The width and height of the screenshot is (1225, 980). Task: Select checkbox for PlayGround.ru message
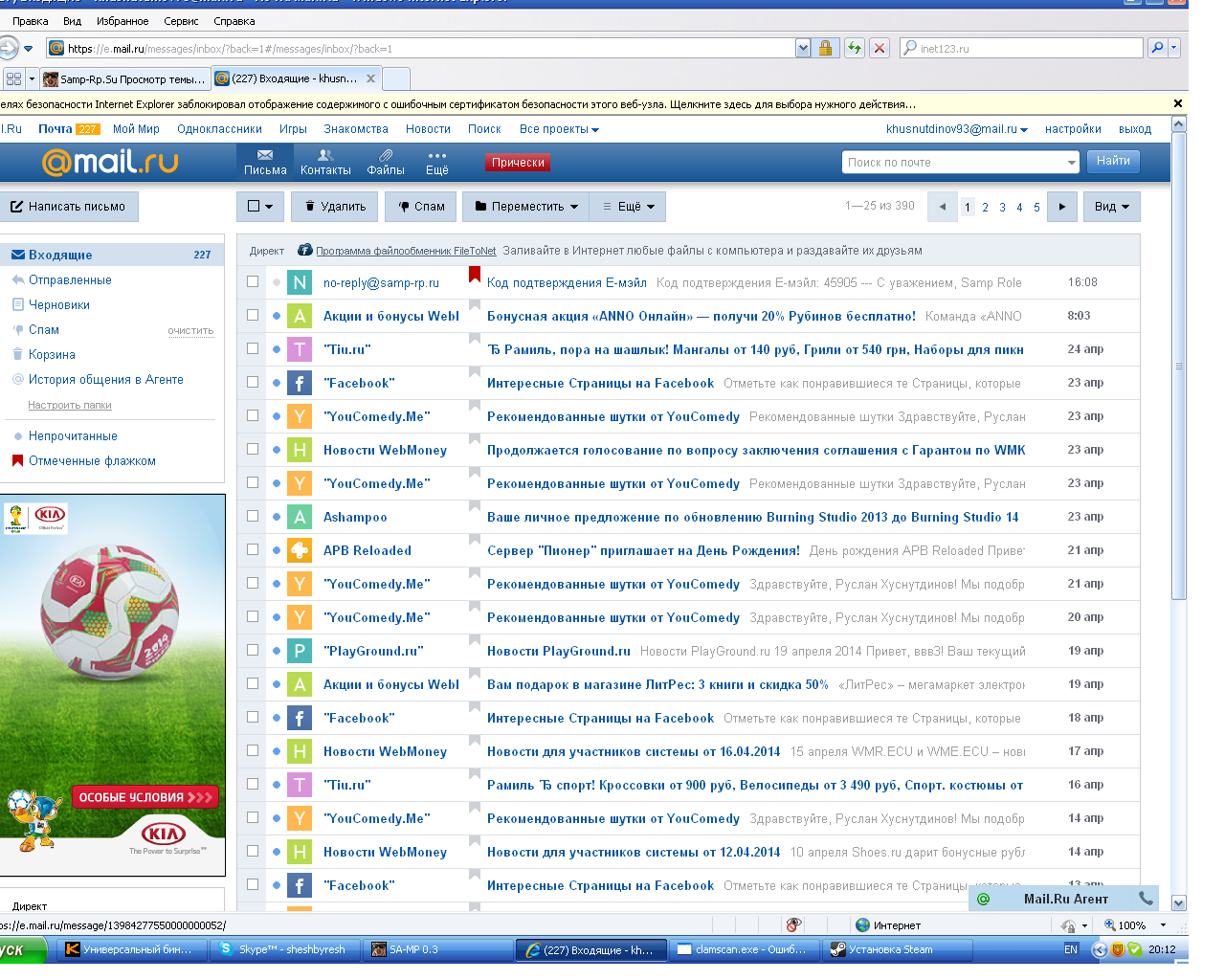(x=253, y=650)
